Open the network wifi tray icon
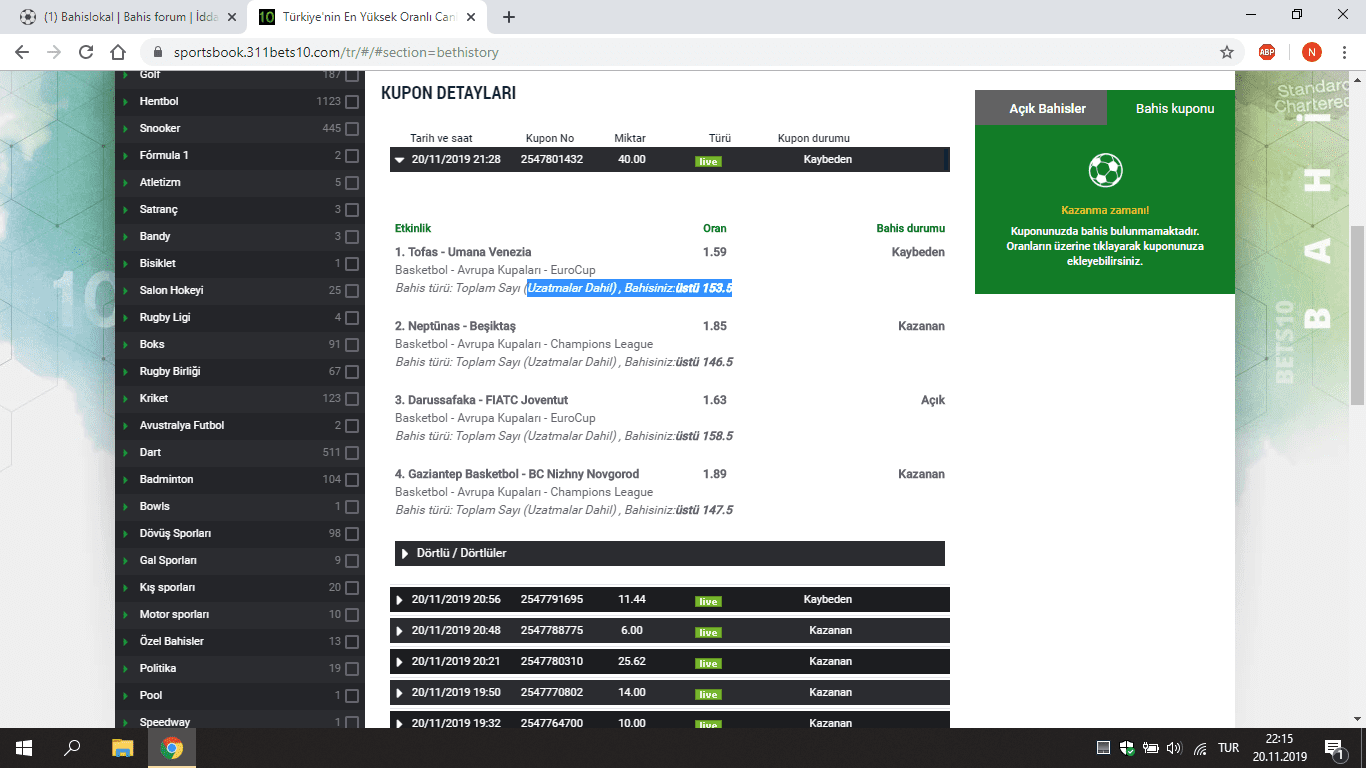This screenshot has width=1366, height=768. [x=1200, y=747]
